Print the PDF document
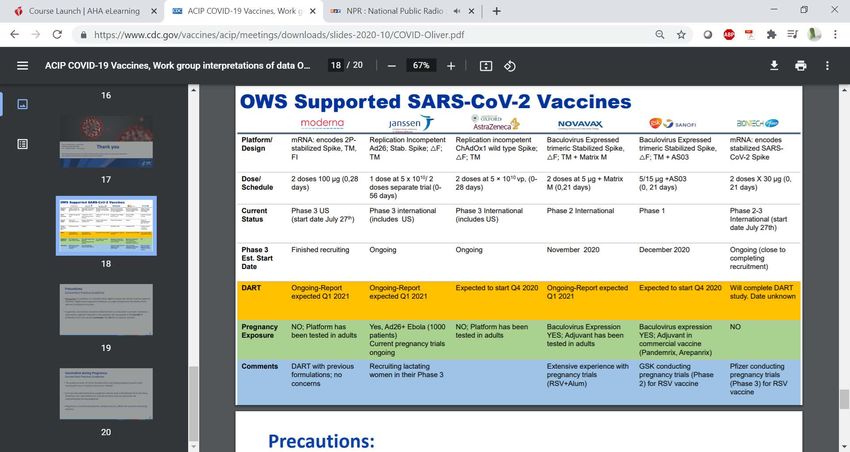Image resolution: width=850 pixels, height=452 pixels. 801,66
